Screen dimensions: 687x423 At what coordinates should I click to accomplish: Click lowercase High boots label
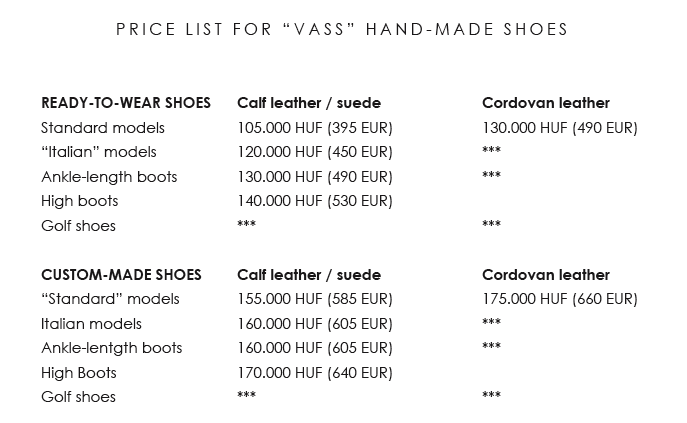tap(80, 201)
